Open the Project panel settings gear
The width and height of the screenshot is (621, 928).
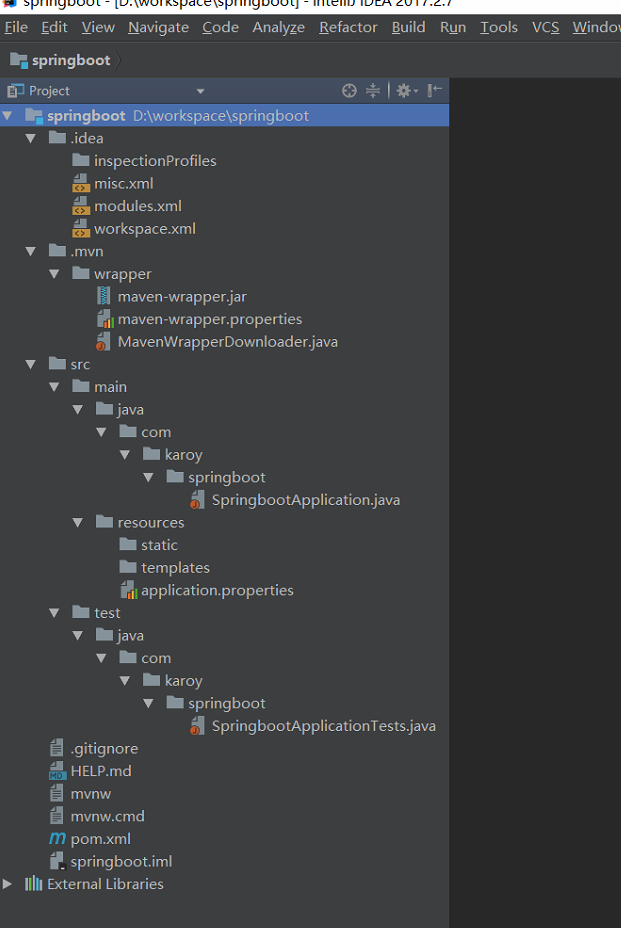click(x=407, y=91)
